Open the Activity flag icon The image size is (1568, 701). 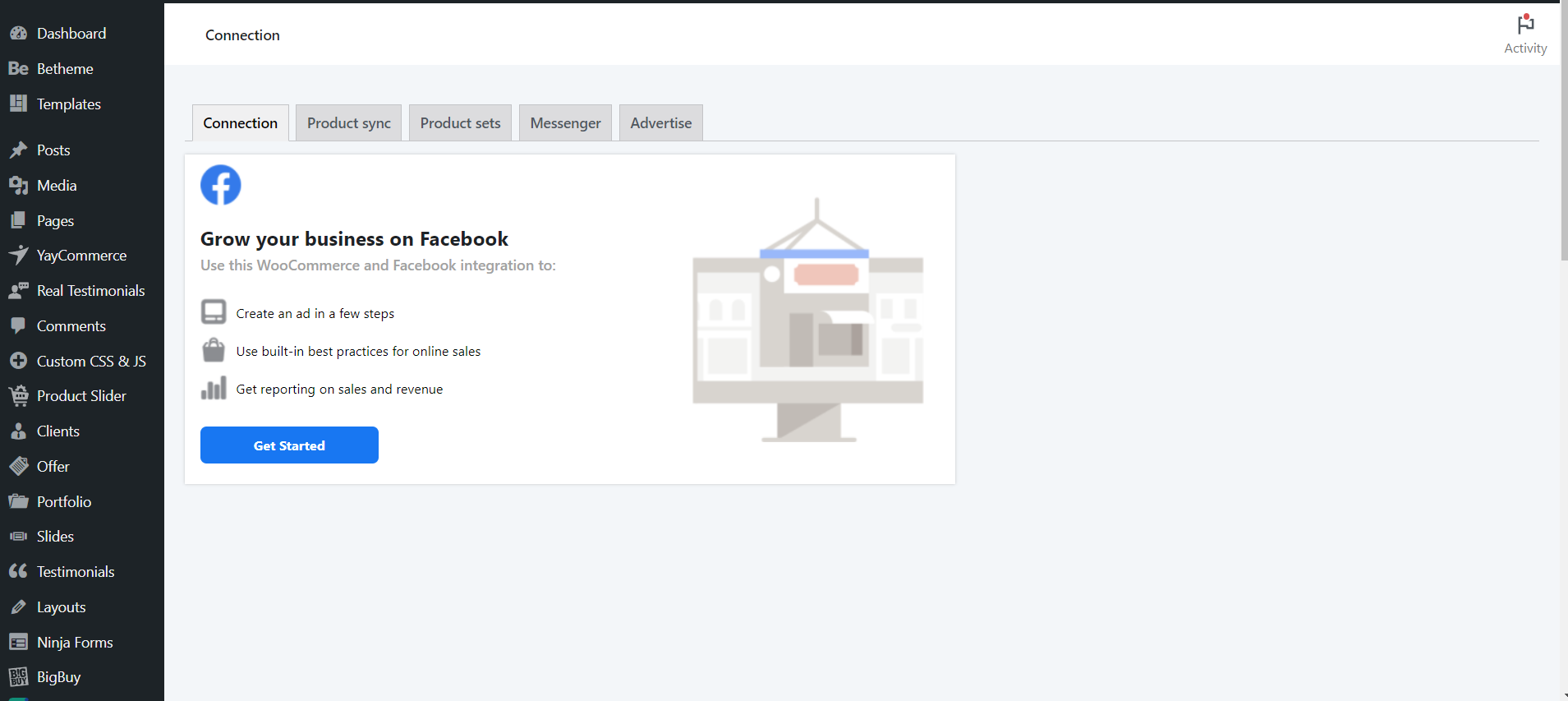(1525, 25)
